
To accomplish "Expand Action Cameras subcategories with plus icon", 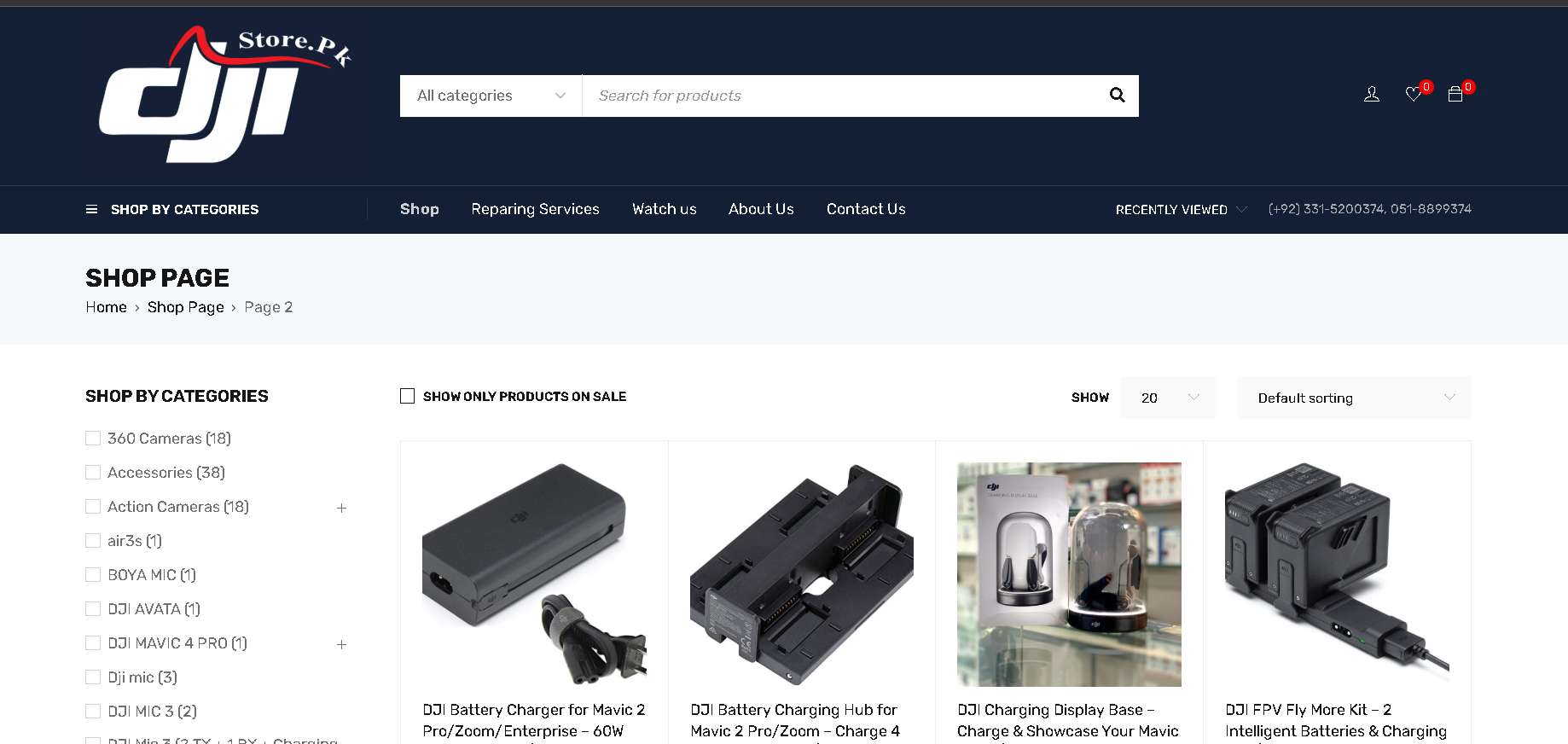I will click(x=341, y=508).
